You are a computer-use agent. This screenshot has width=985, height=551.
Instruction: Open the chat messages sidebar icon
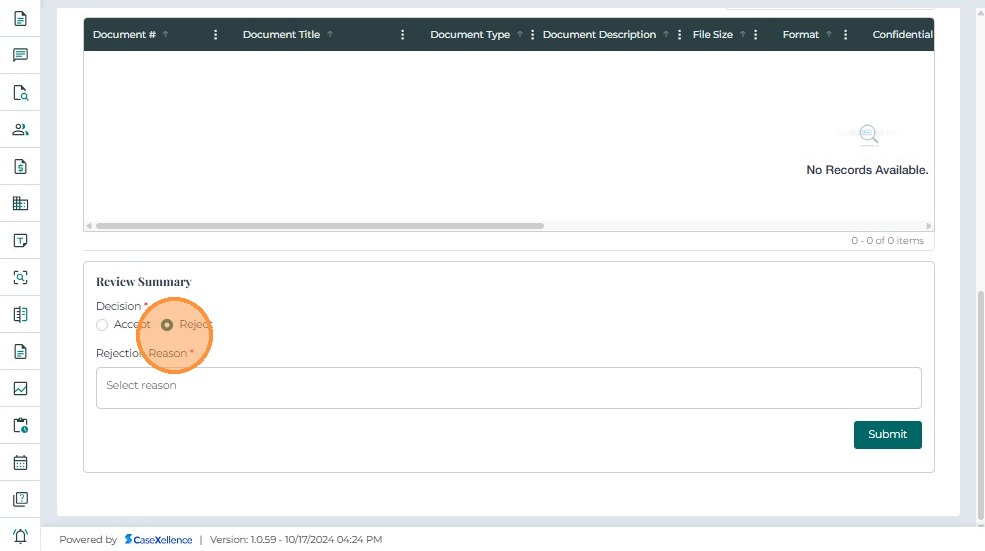coord(20,55)
